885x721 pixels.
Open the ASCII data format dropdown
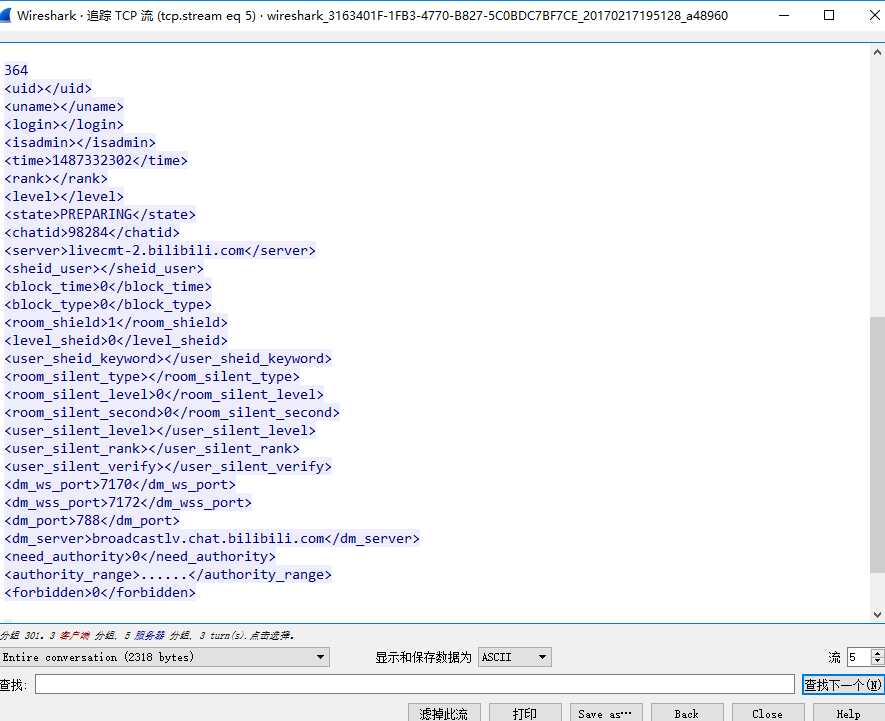(x=514, y=657)
